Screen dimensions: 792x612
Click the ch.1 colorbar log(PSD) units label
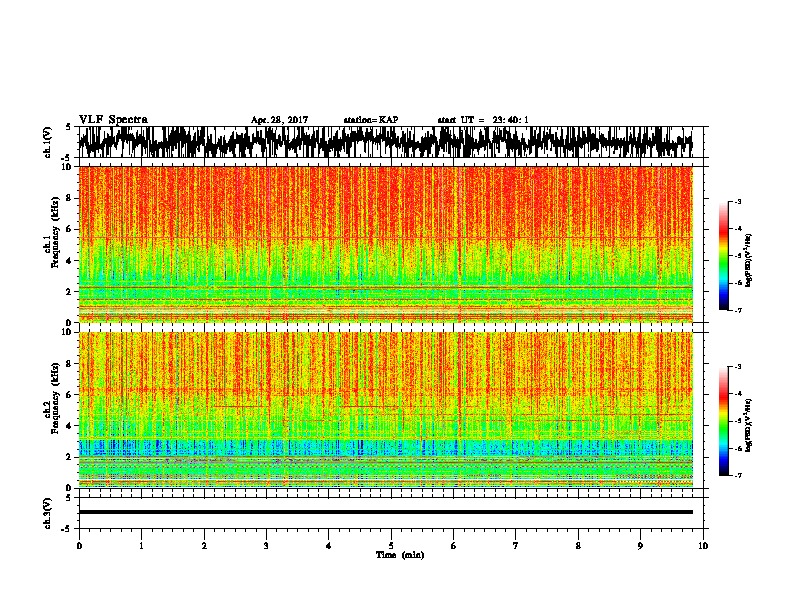(x=749, y=261)
